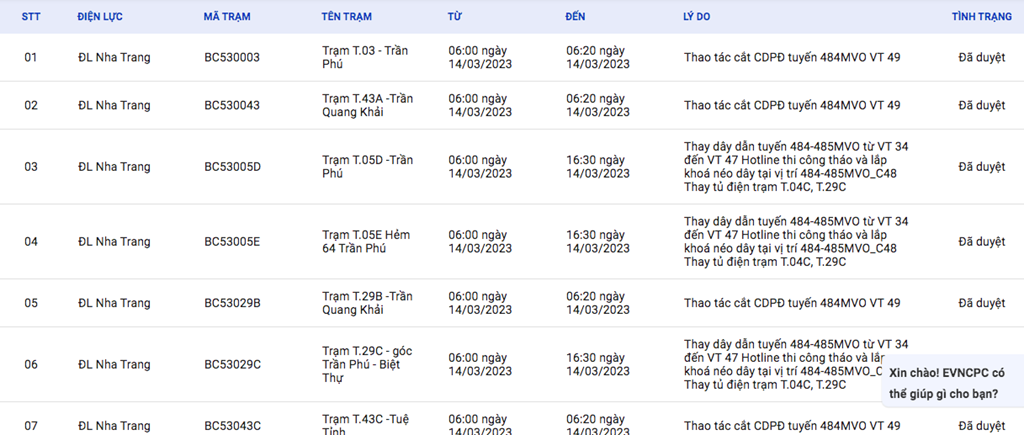Viewport: 1024px width, 435px height.
Task: Select station code BC53029C
Action: point(232,364)
